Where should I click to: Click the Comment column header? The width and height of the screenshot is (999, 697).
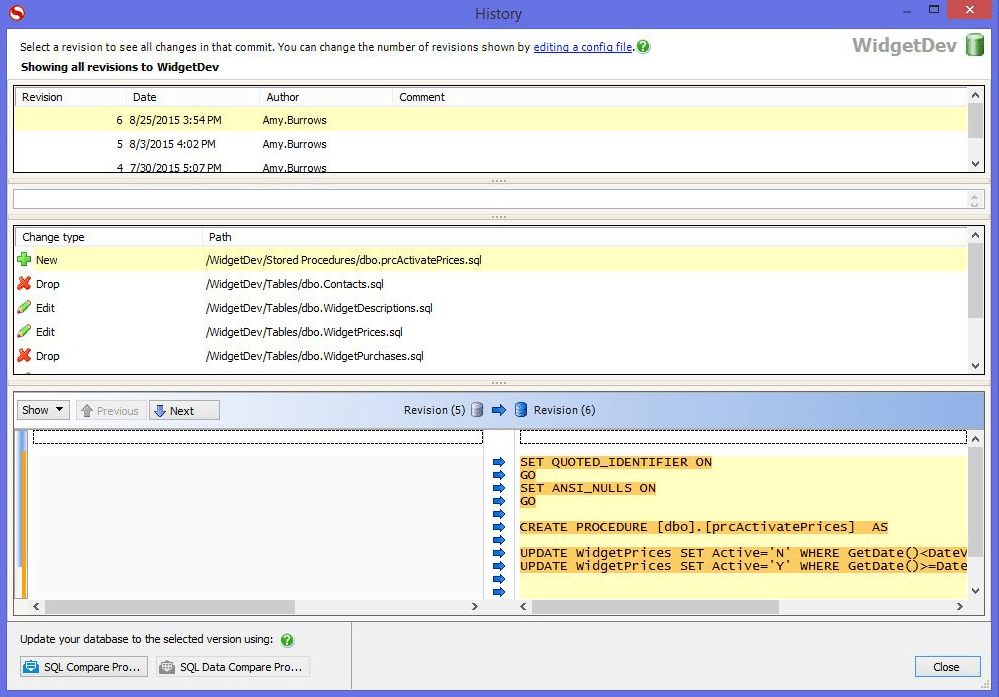(x=679, y=97)
